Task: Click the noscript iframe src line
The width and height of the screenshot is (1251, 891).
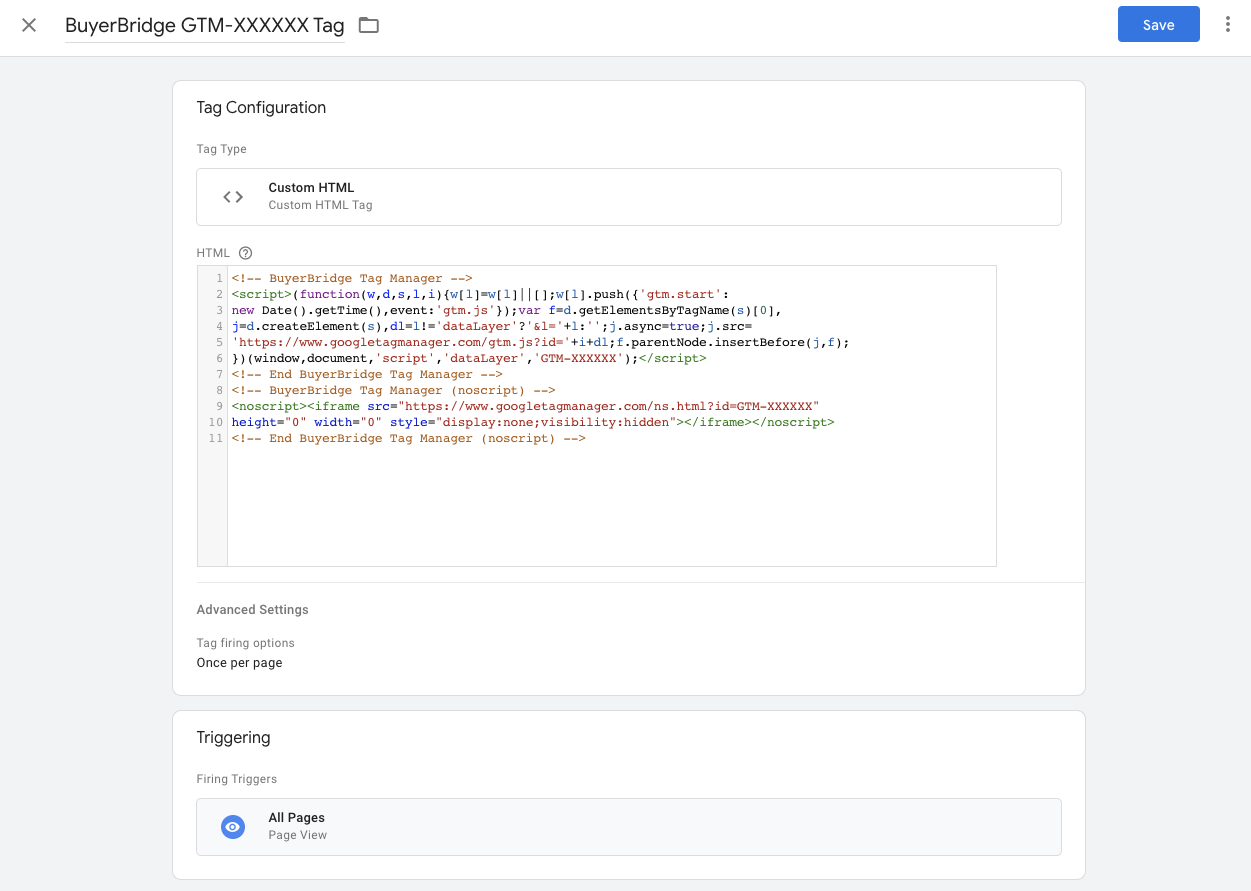Action: click(525, 406)
